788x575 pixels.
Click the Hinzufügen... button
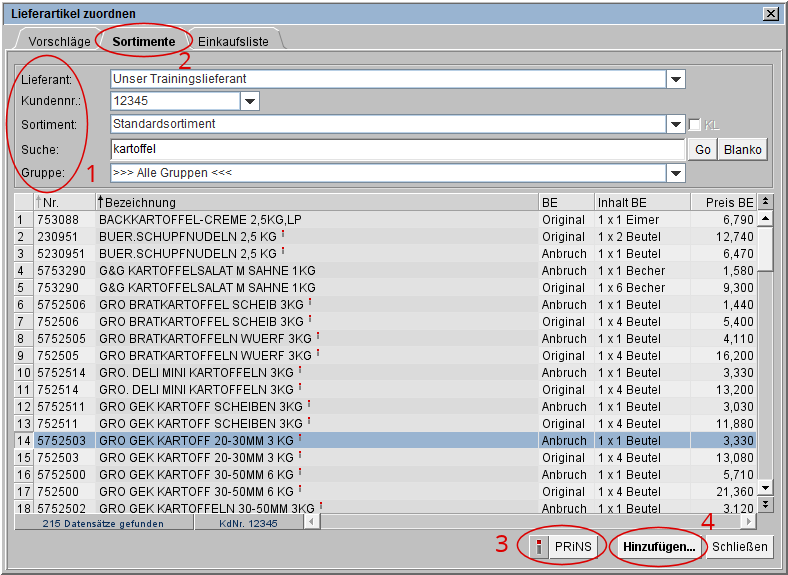(x=658, y=546)
